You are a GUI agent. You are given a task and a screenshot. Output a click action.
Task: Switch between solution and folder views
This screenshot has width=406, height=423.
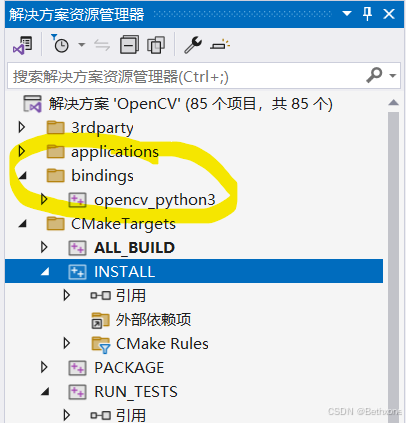(23, 45)
